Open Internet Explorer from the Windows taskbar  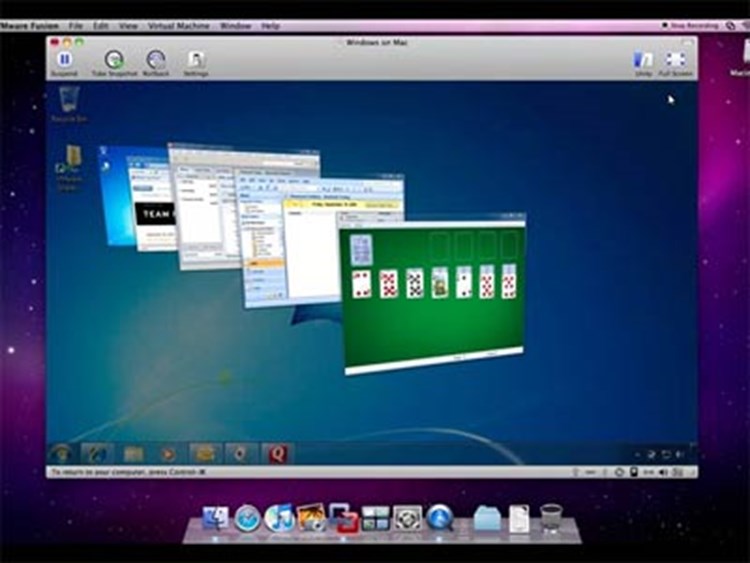pyautogui.click(x=97, y=453)
